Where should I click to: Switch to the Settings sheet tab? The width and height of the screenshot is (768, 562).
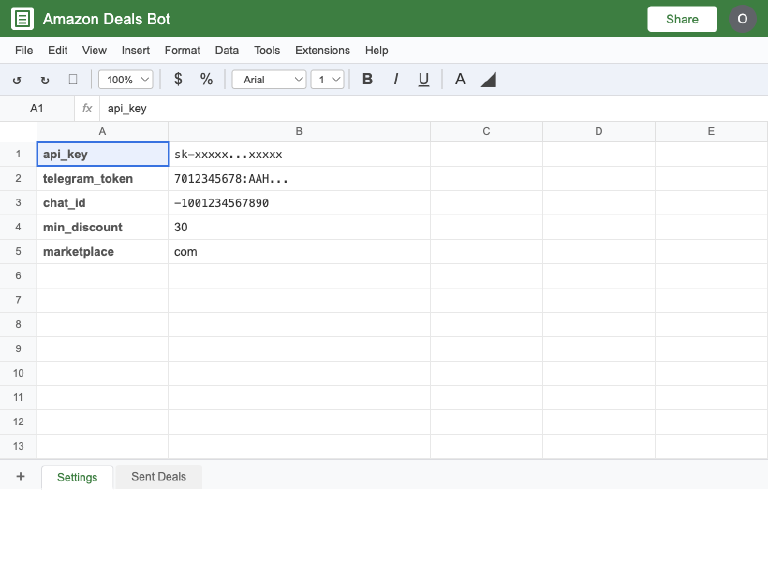[77, 477]
